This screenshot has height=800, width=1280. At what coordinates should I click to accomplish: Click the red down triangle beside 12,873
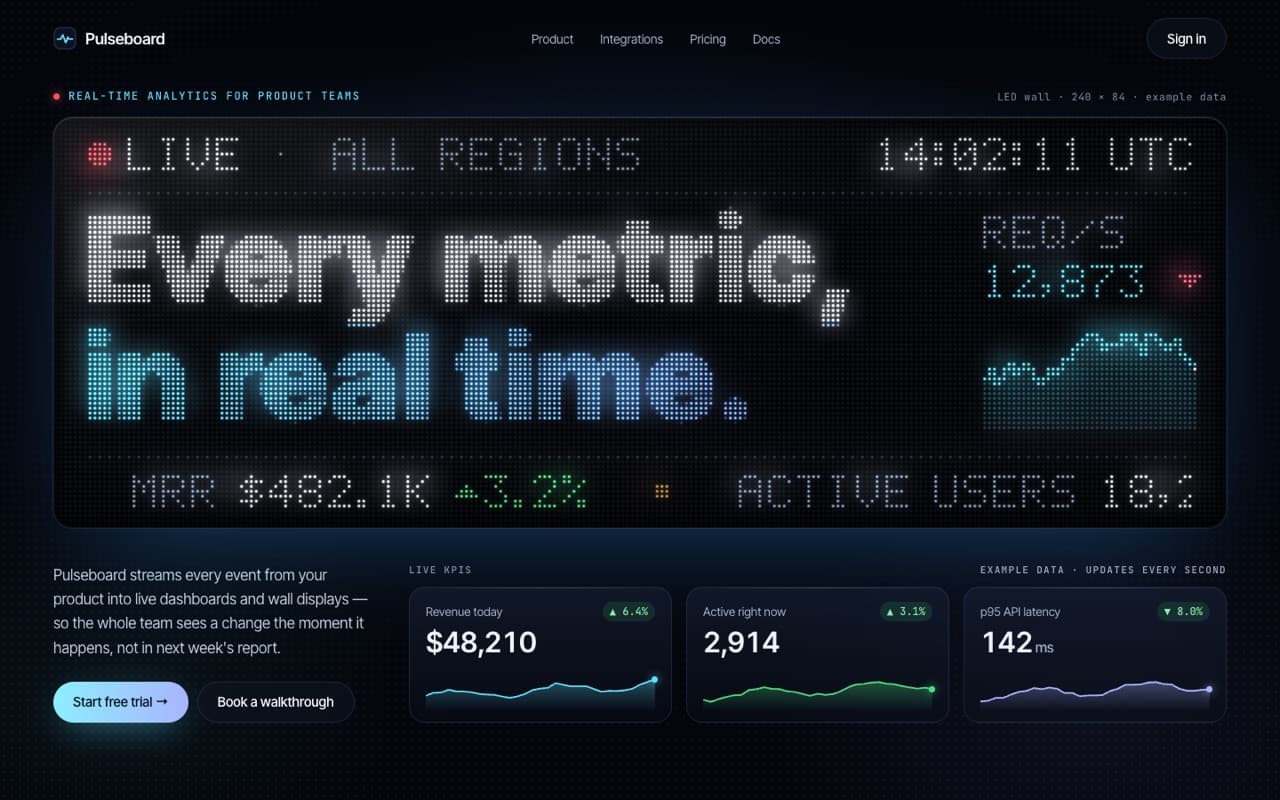1189,280
